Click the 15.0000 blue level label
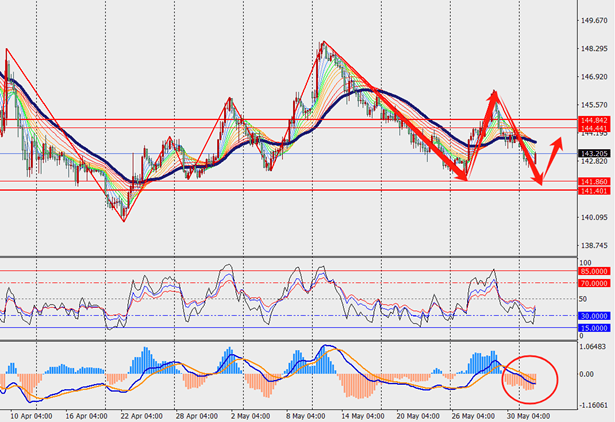The height and width of the screenshot is (422, 615). [594, 327]
